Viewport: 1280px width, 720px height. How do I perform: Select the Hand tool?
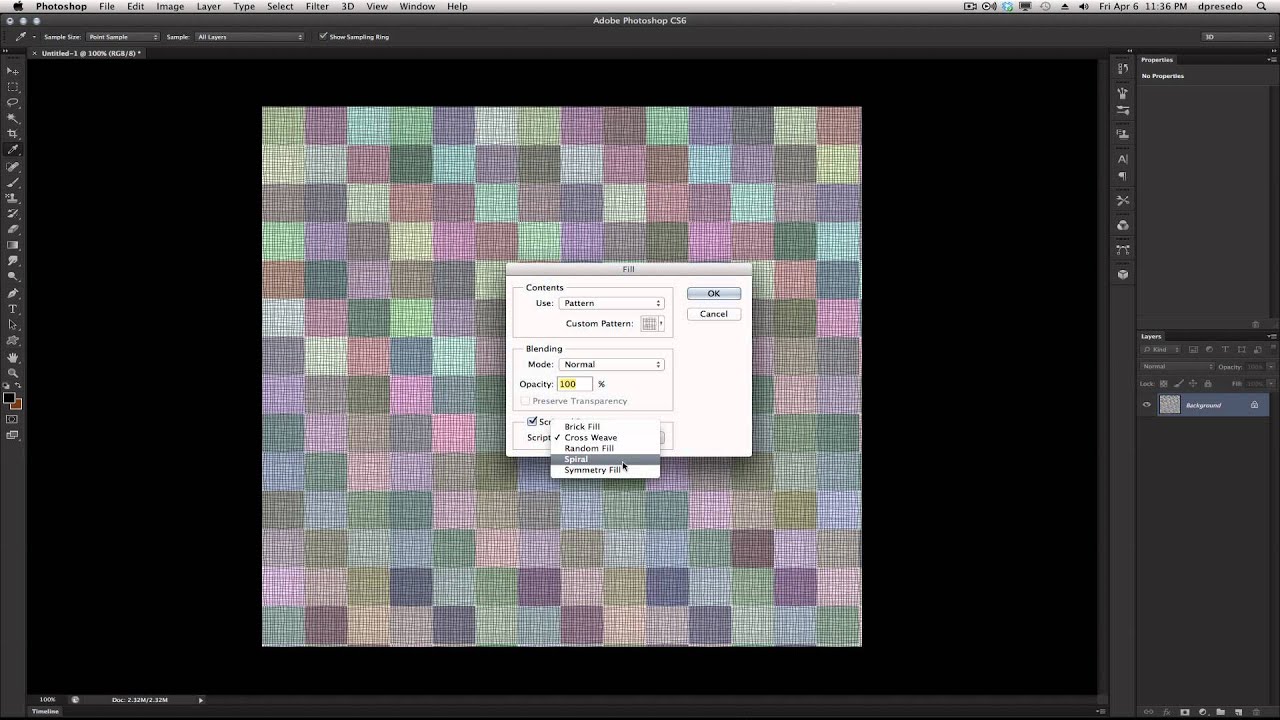(13, 357)
